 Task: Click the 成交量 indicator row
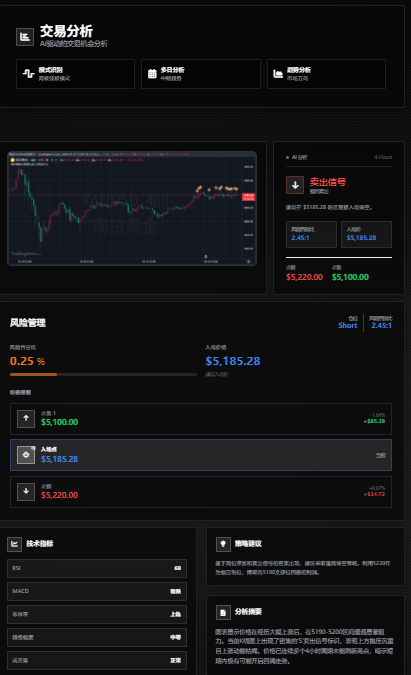coord(97,660)
